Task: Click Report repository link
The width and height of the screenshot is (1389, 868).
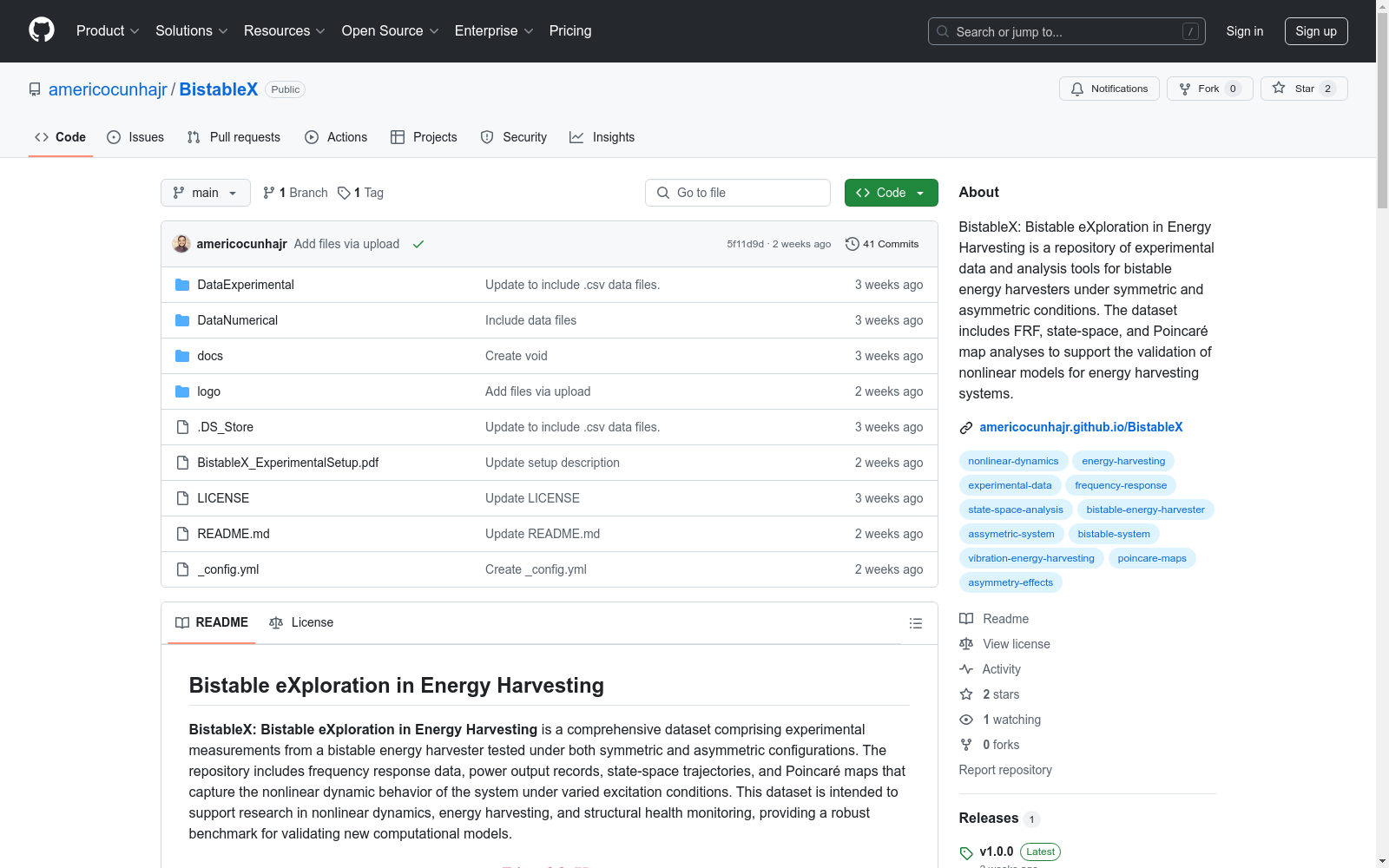Action: [1005, 770]
